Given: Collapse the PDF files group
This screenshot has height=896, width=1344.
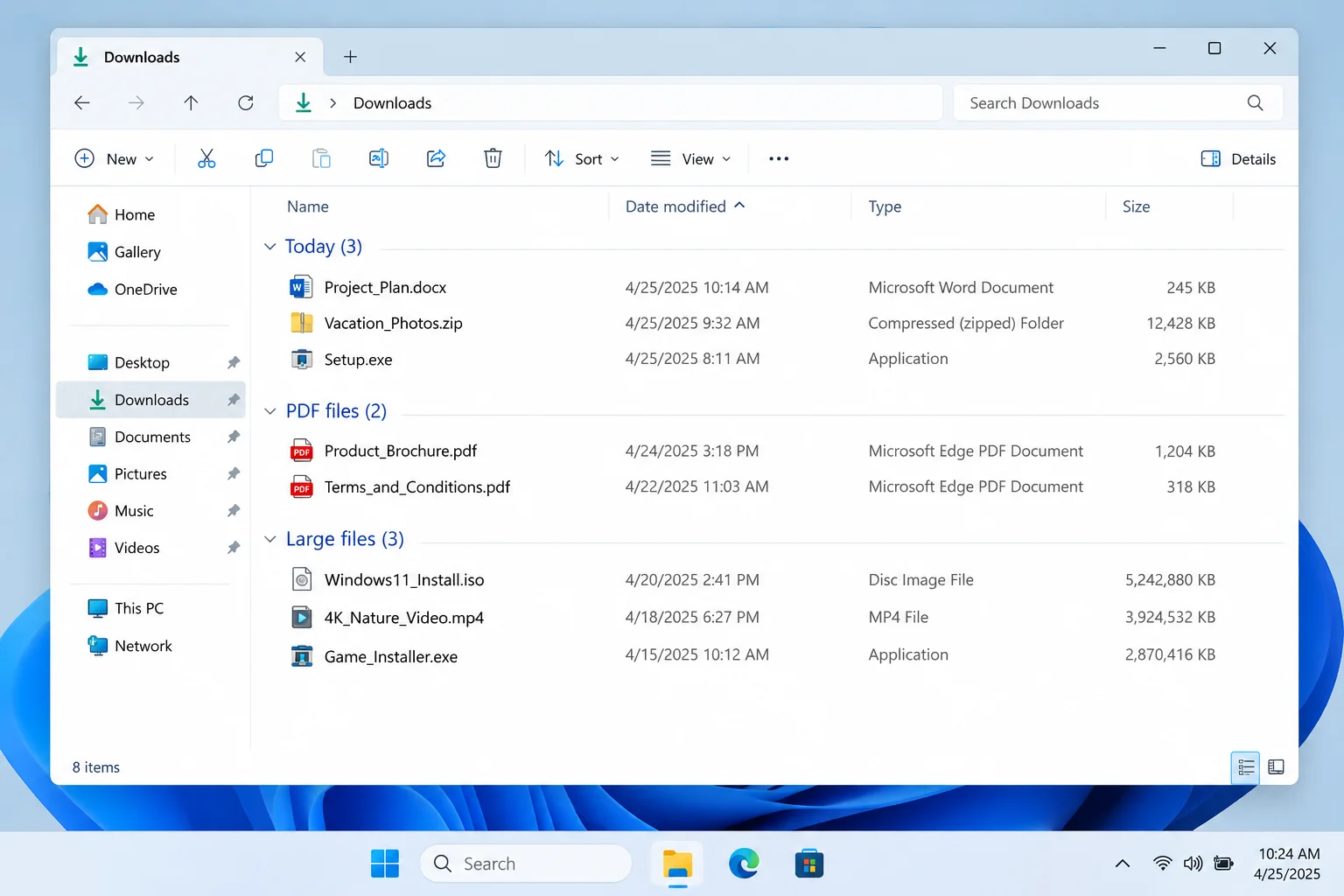Looking at the screenshot, I should 270,411.
